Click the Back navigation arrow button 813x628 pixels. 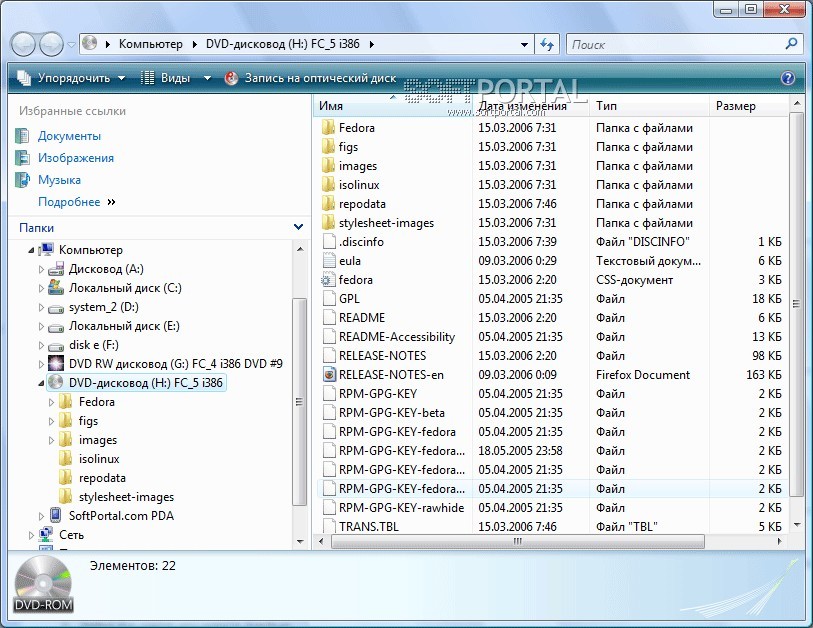[23, 45]
